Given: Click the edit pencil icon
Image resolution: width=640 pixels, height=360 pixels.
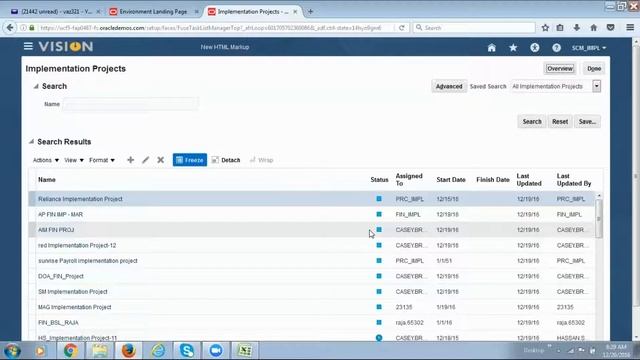Looking at the screenshot, I should tap(146, 160).
